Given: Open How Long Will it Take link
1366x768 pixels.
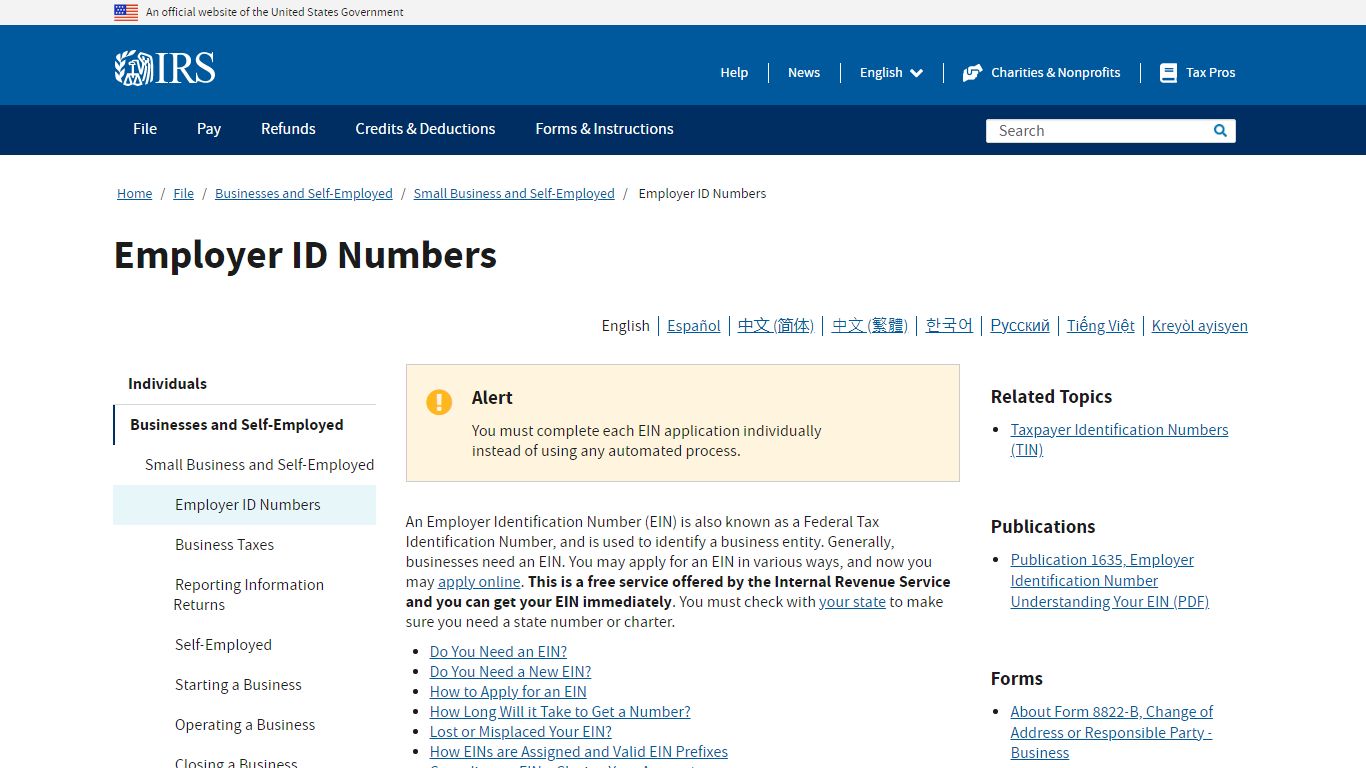Looking at the screenshot, I should click(560, 712).
